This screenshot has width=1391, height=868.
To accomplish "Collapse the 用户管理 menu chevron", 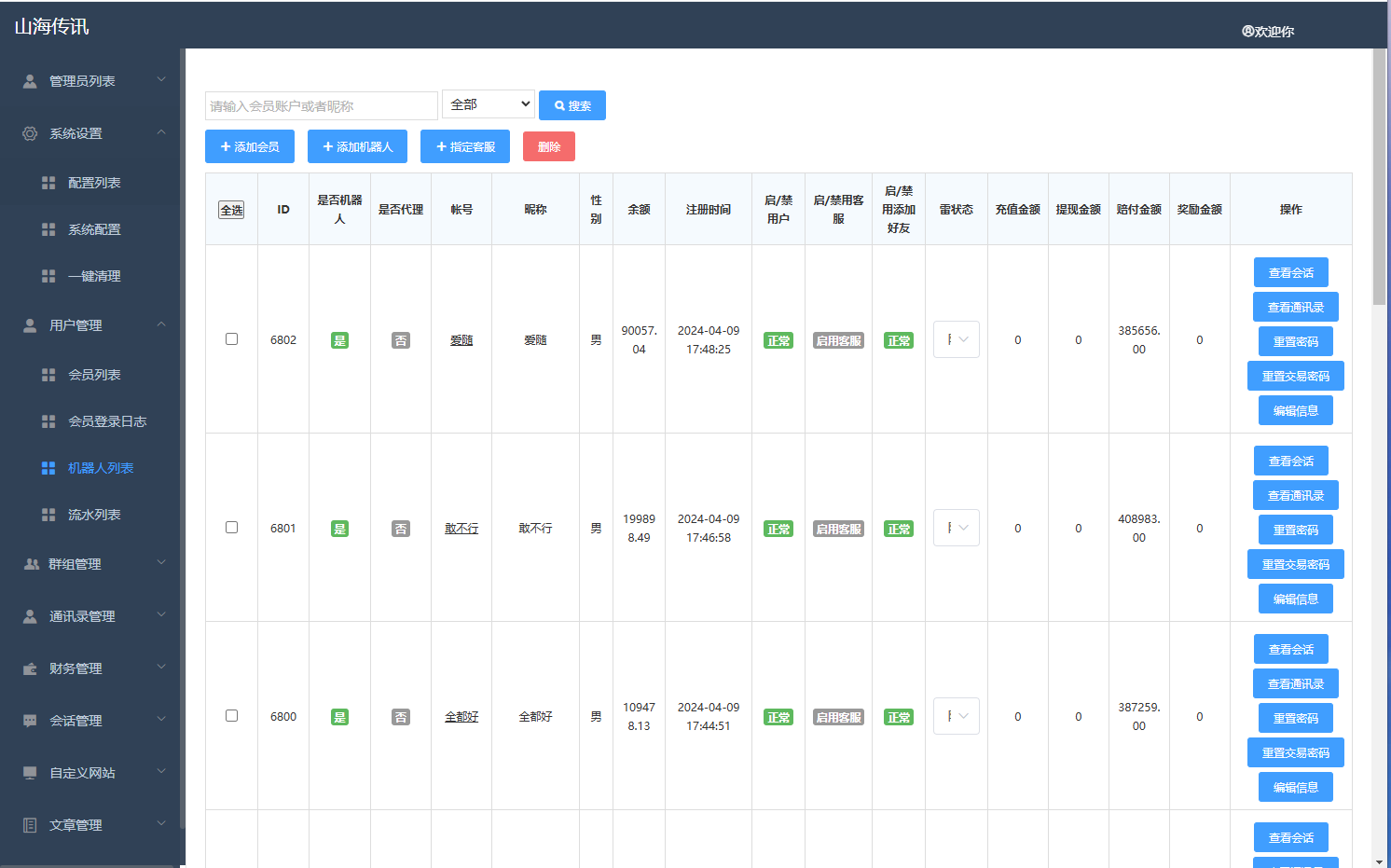I will pos(161,324).
